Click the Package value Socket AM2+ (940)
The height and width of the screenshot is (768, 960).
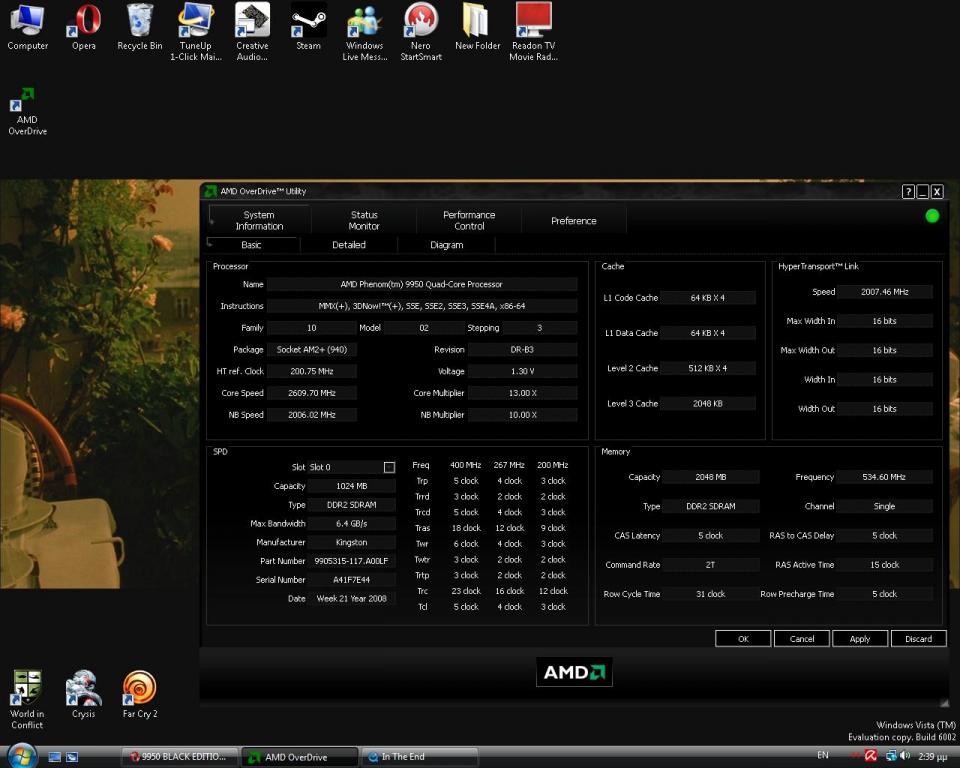coord(312,350)
